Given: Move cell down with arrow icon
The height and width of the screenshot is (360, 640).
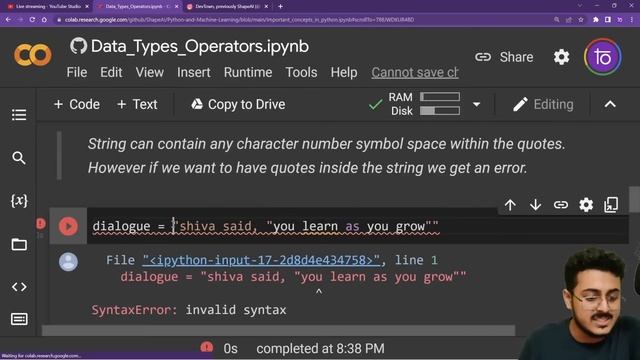Looking at the screenshot, I should coord(535,204).
